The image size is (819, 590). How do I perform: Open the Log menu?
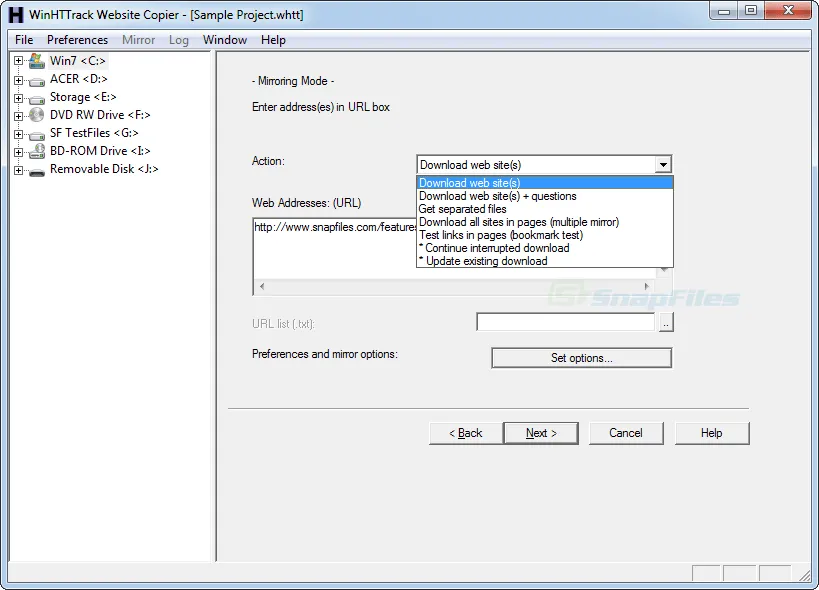point(179,40)
